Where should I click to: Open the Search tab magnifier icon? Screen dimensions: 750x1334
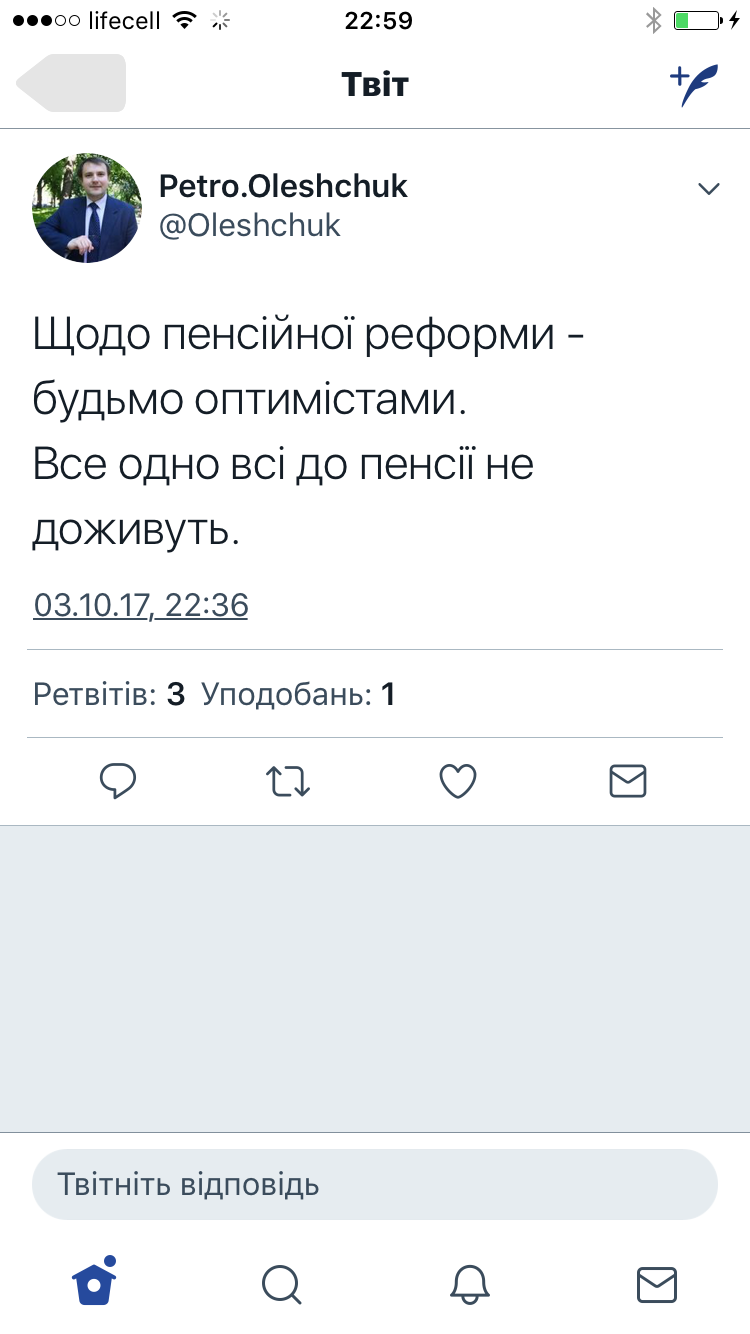coord(281,1284)
